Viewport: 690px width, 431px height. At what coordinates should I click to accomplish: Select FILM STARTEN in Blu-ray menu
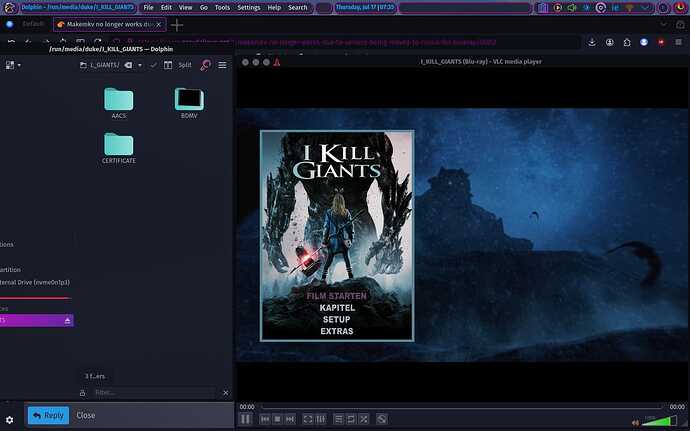tap(337, 296)
